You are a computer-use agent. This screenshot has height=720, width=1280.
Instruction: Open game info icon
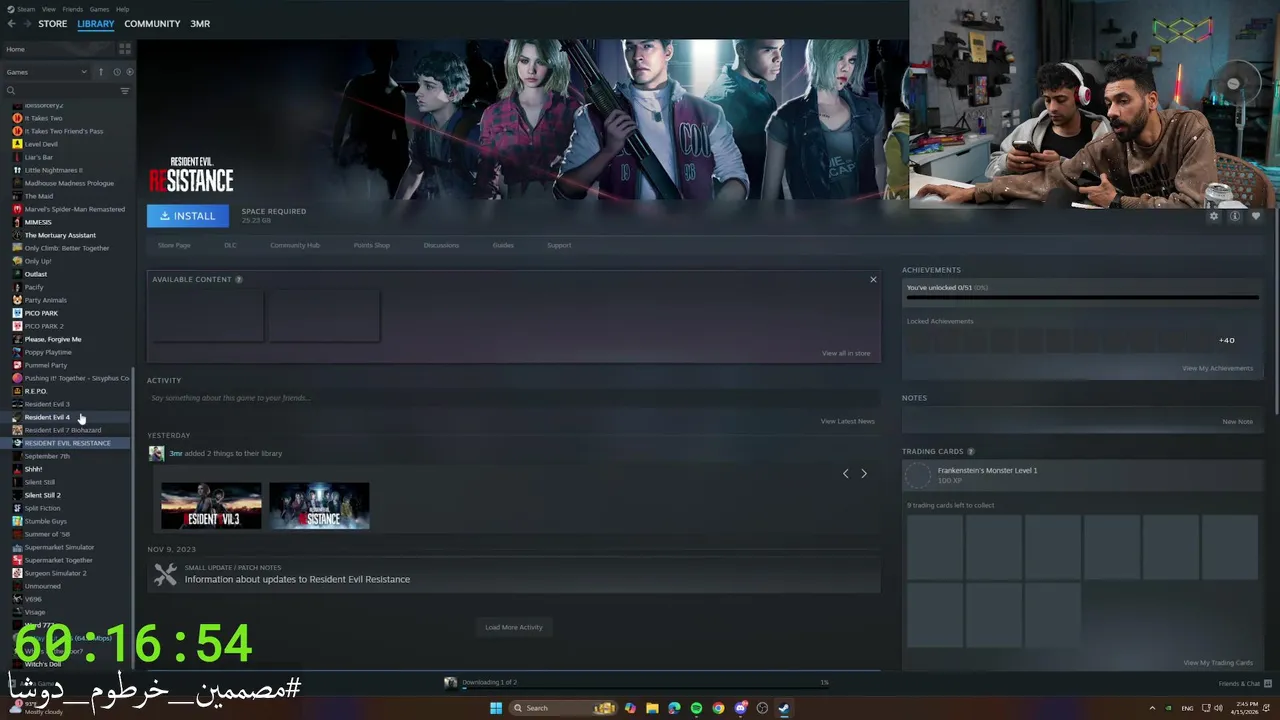[1235, 216]
